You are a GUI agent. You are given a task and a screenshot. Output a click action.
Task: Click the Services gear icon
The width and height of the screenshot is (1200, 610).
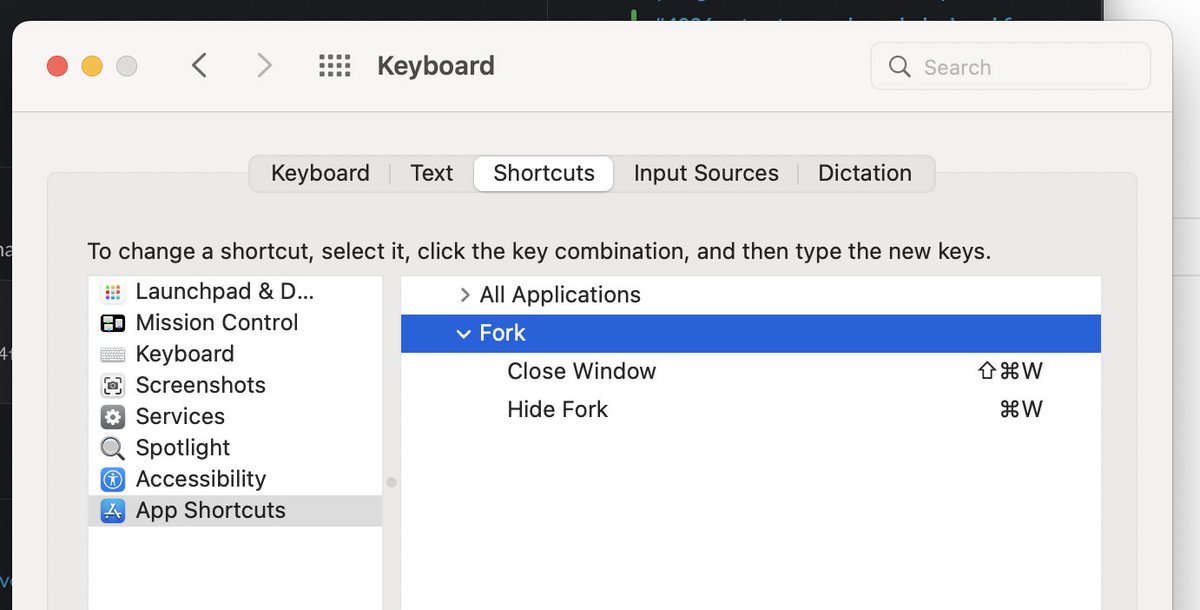tap(113, 416)
